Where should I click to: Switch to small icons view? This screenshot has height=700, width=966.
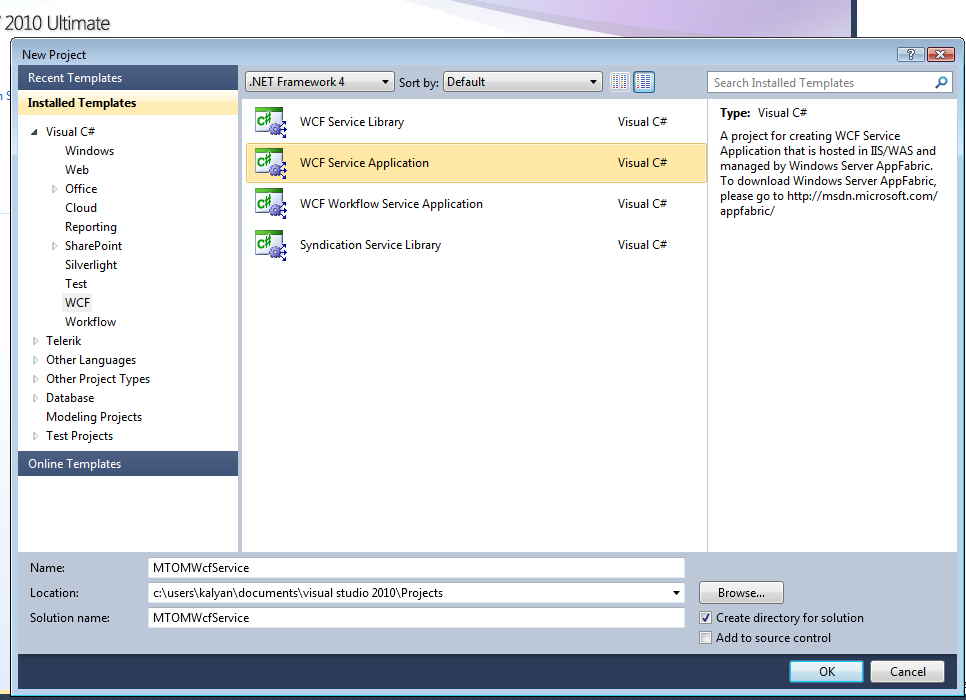(x=620, y=82)
